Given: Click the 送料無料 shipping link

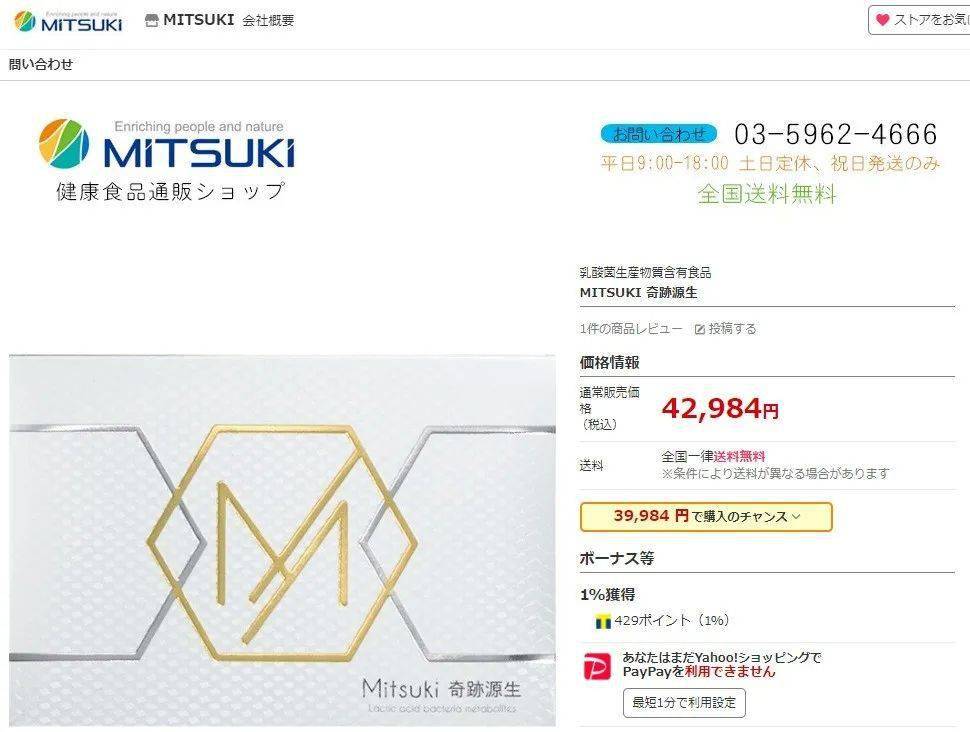Looking at the screenshot, I should [x=739, y=457].
